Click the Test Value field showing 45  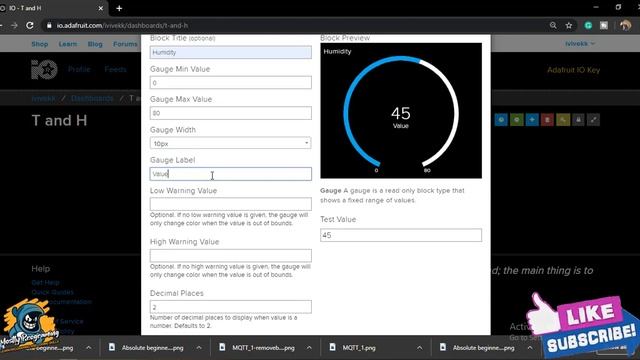(x=401, y=235)
